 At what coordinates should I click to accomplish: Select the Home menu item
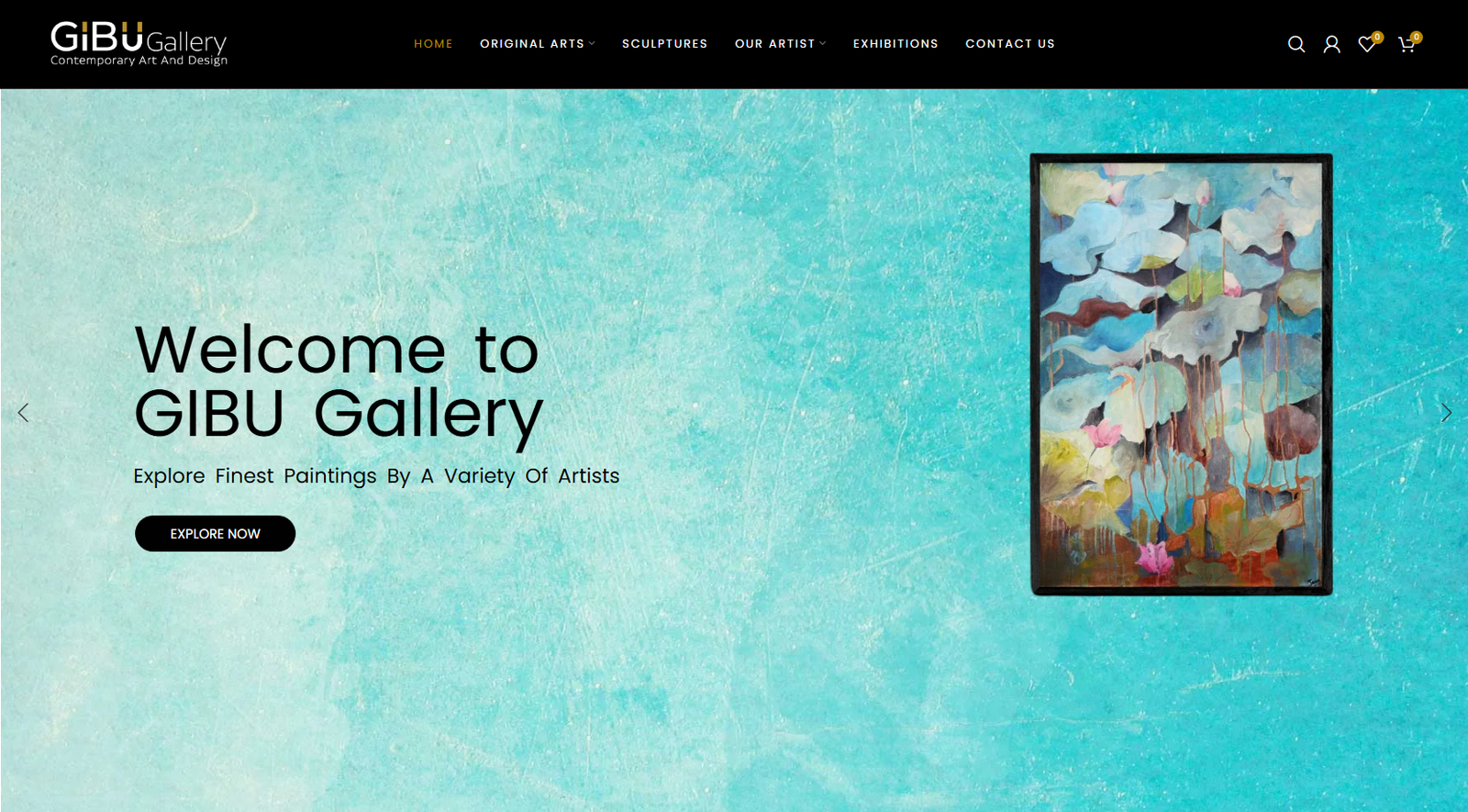point(433,43)
